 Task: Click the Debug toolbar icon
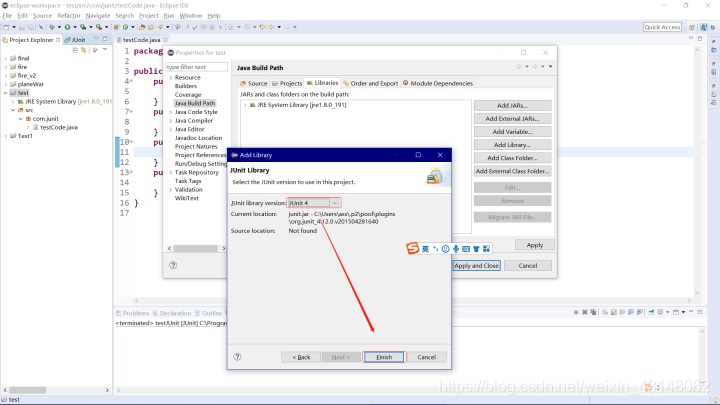52,27
